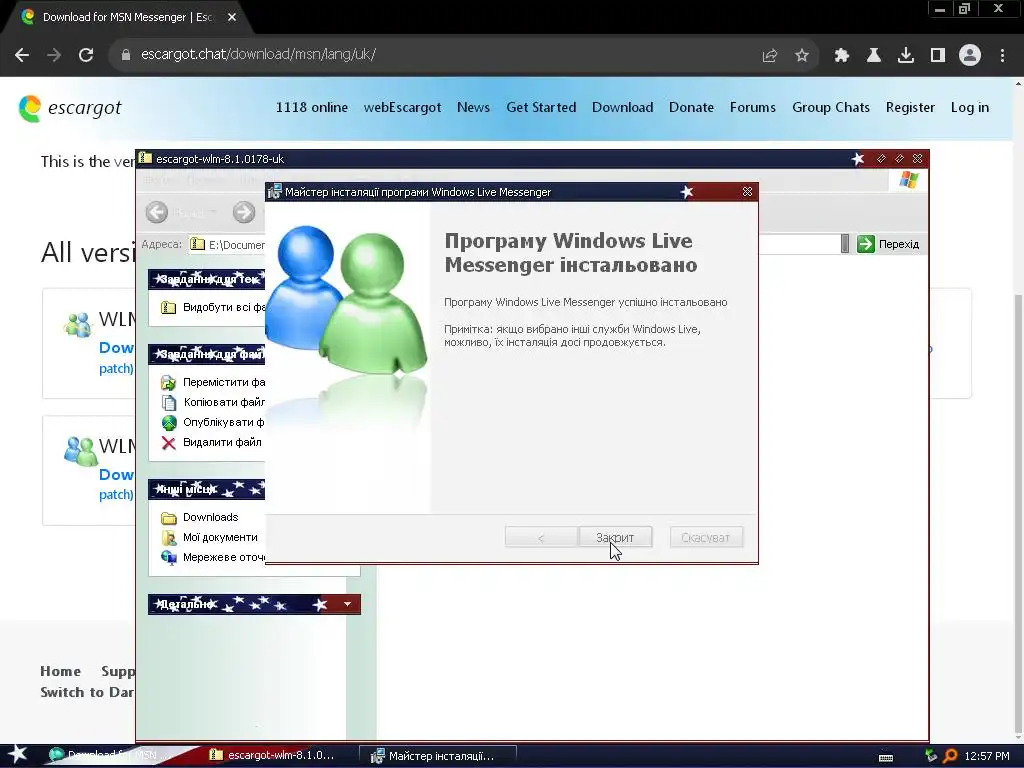This screenshot has width=1024, height=768.
Task: Switch to Download for MSN taskbar button
Action: 111,756
